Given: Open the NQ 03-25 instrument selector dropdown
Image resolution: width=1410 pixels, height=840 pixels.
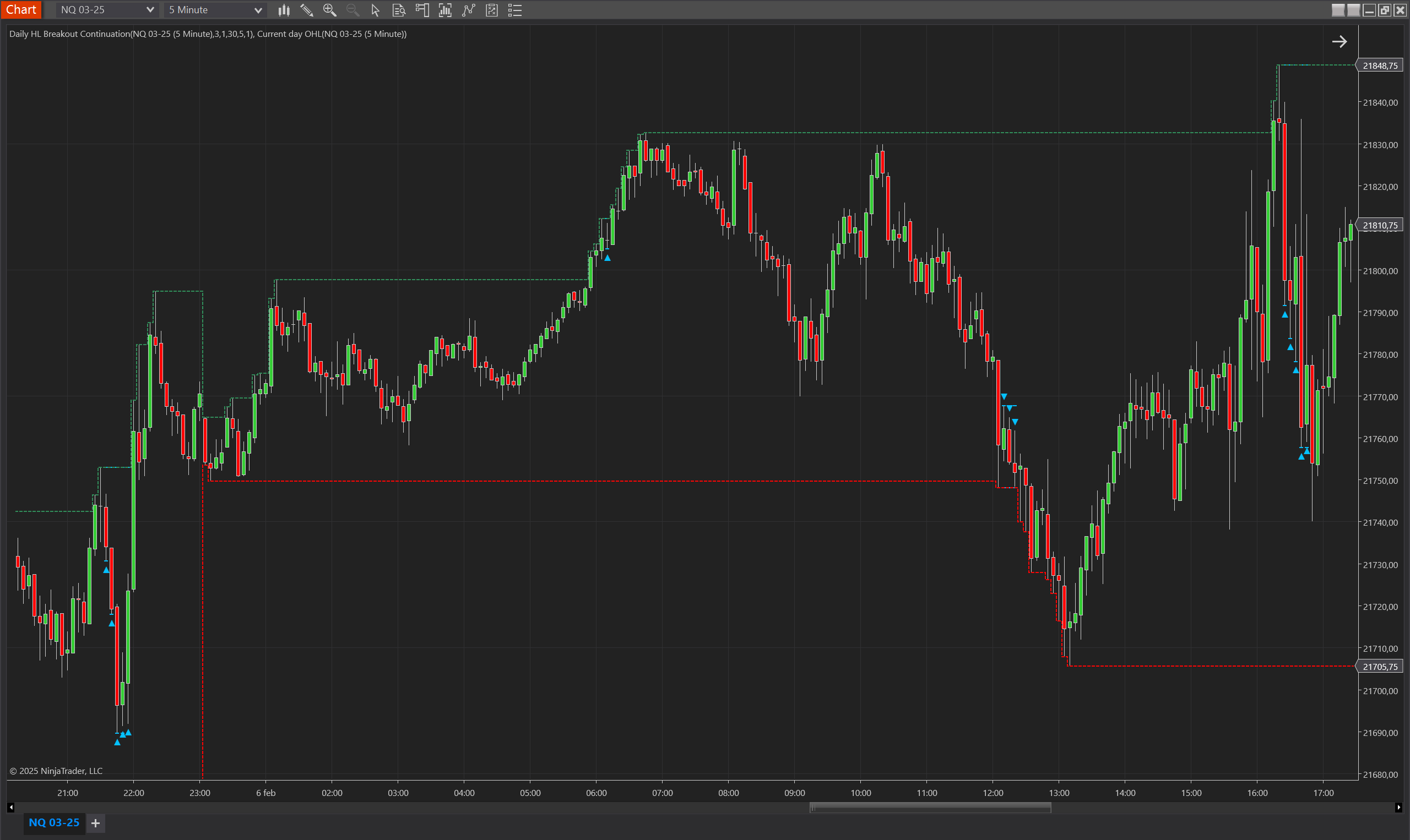Looking at the screenshot, I should (x=106, y=9).
